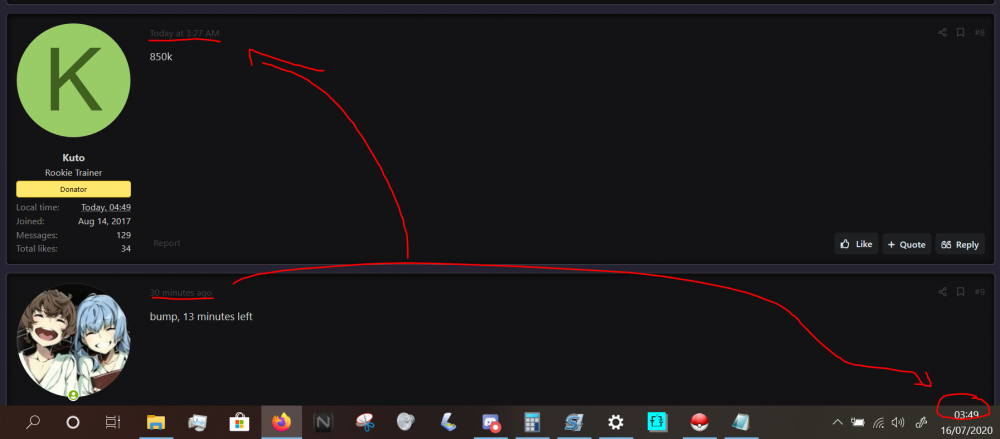Open the photo-stack app next to File Explorer
This screenshot has width=1000, height=439.
point(198,422)
